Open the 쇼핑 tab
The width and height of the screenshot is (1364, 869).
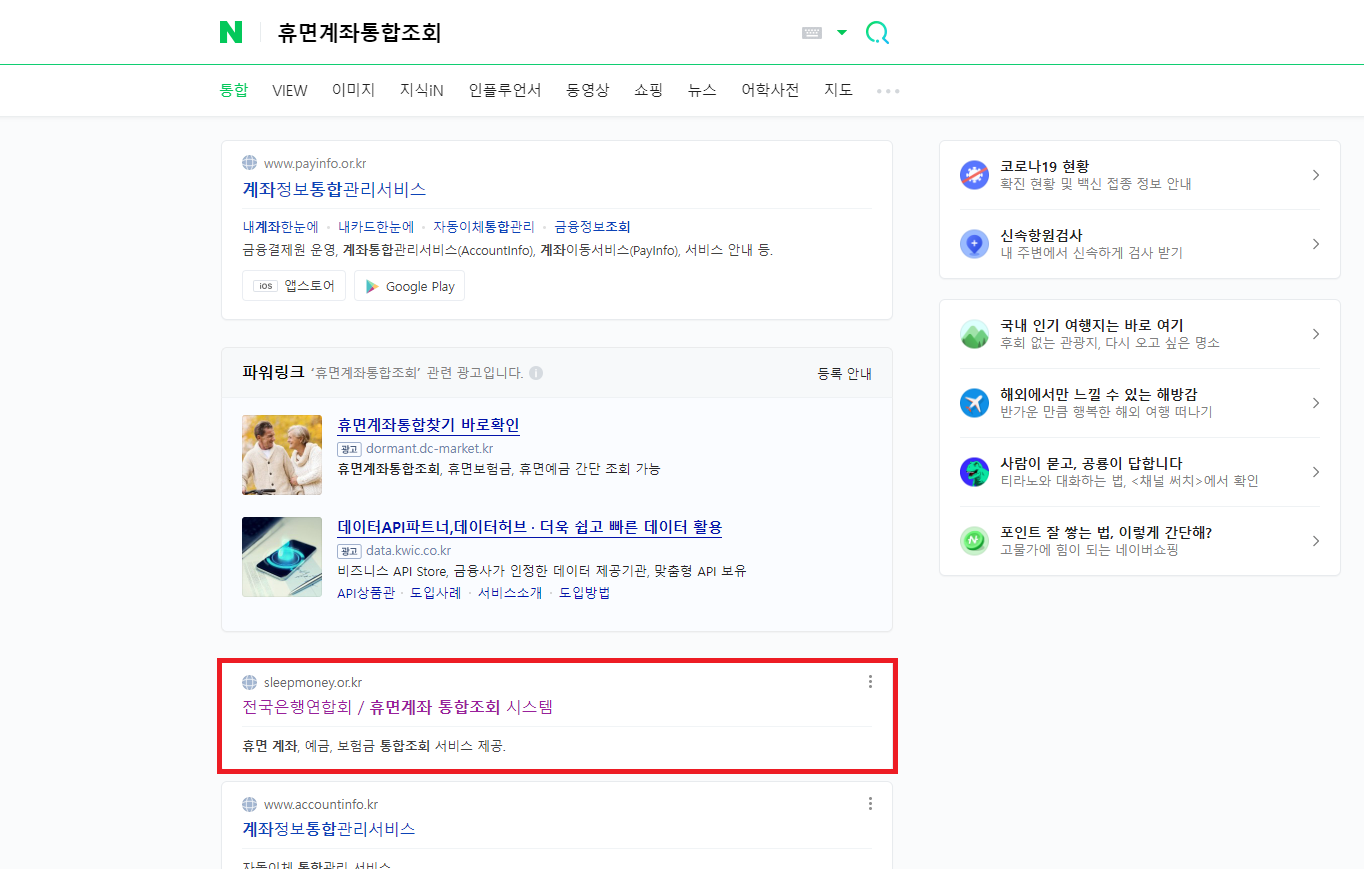coord(649,90)
